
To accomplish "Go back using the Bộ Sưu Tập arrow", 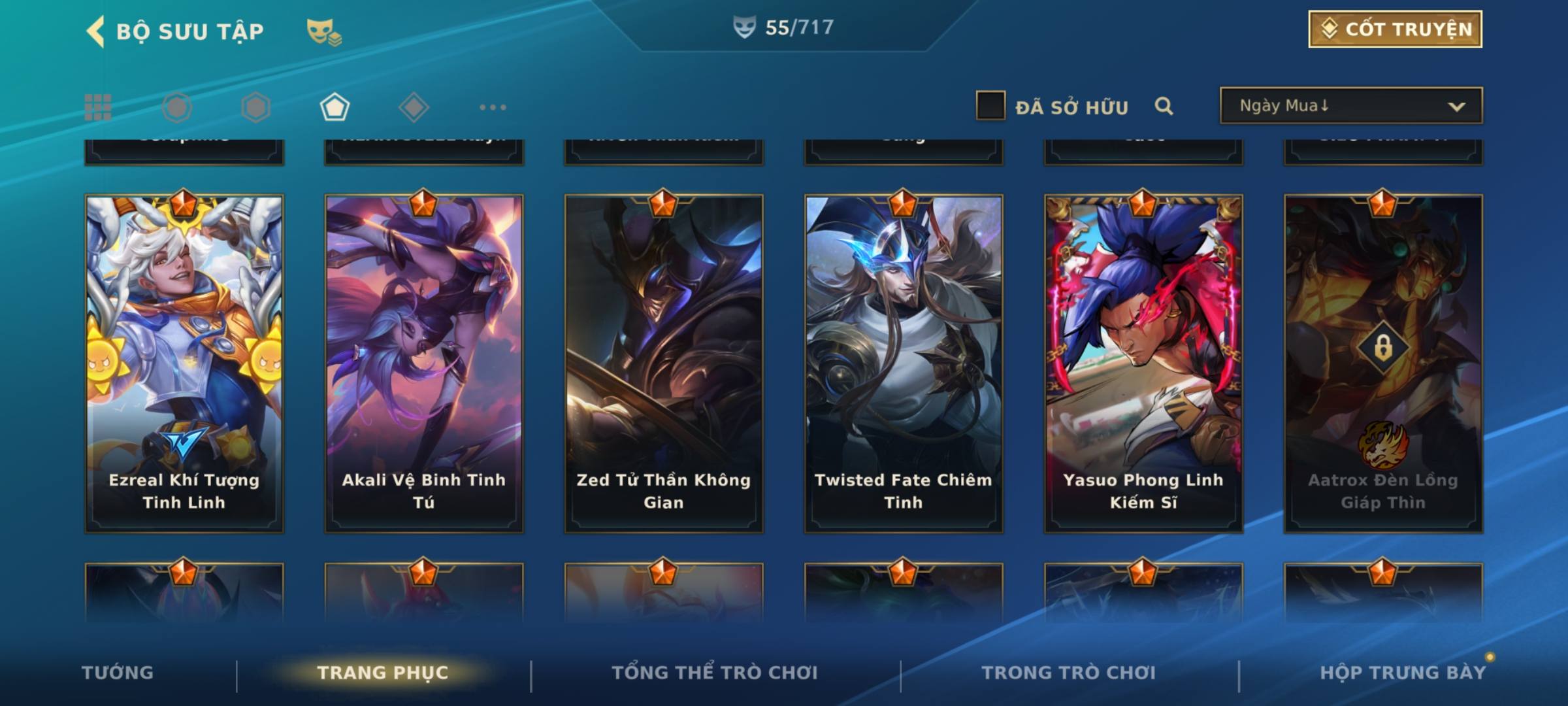I will [x=95, y=31].
